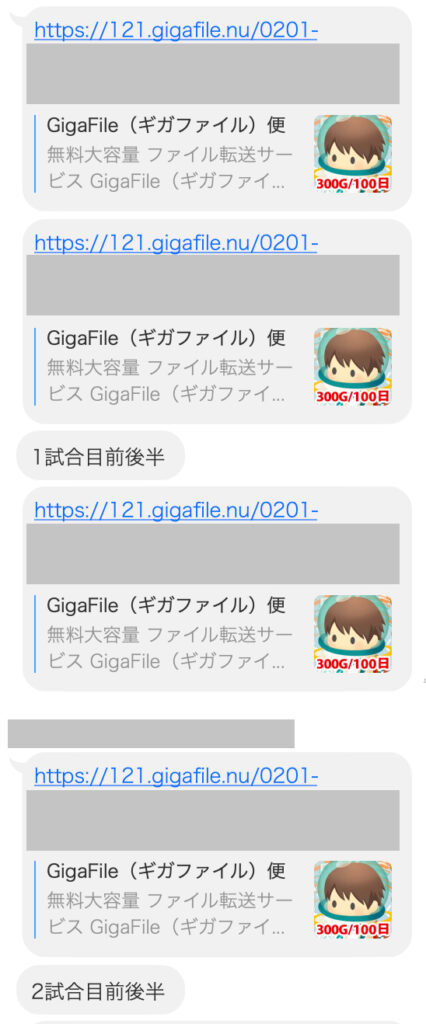The width and height of the screenshot is (426, 1024).
Task: Tap the gray redacted box under the topmost link
Action: (213, 73)
